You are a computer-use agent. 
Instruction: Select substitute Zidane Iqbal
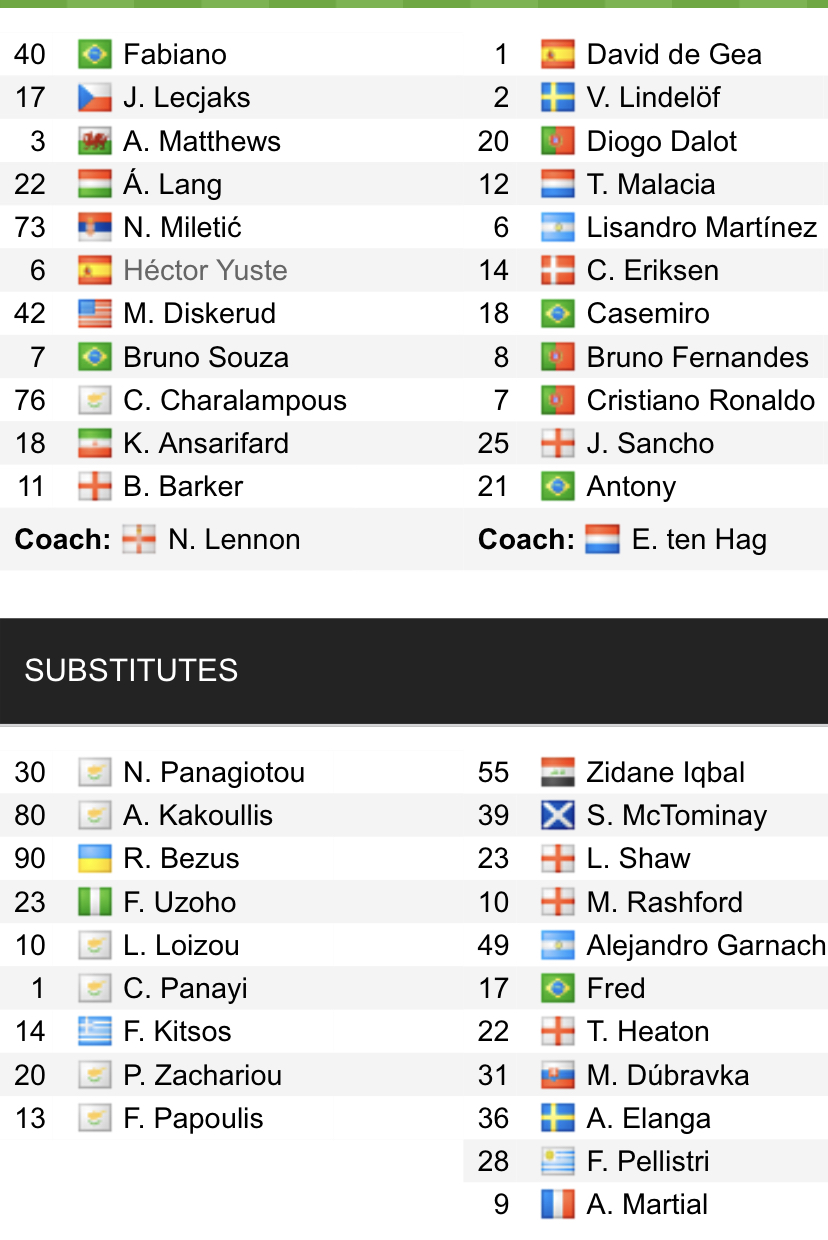pyautogui.click(x=665, y=772)
